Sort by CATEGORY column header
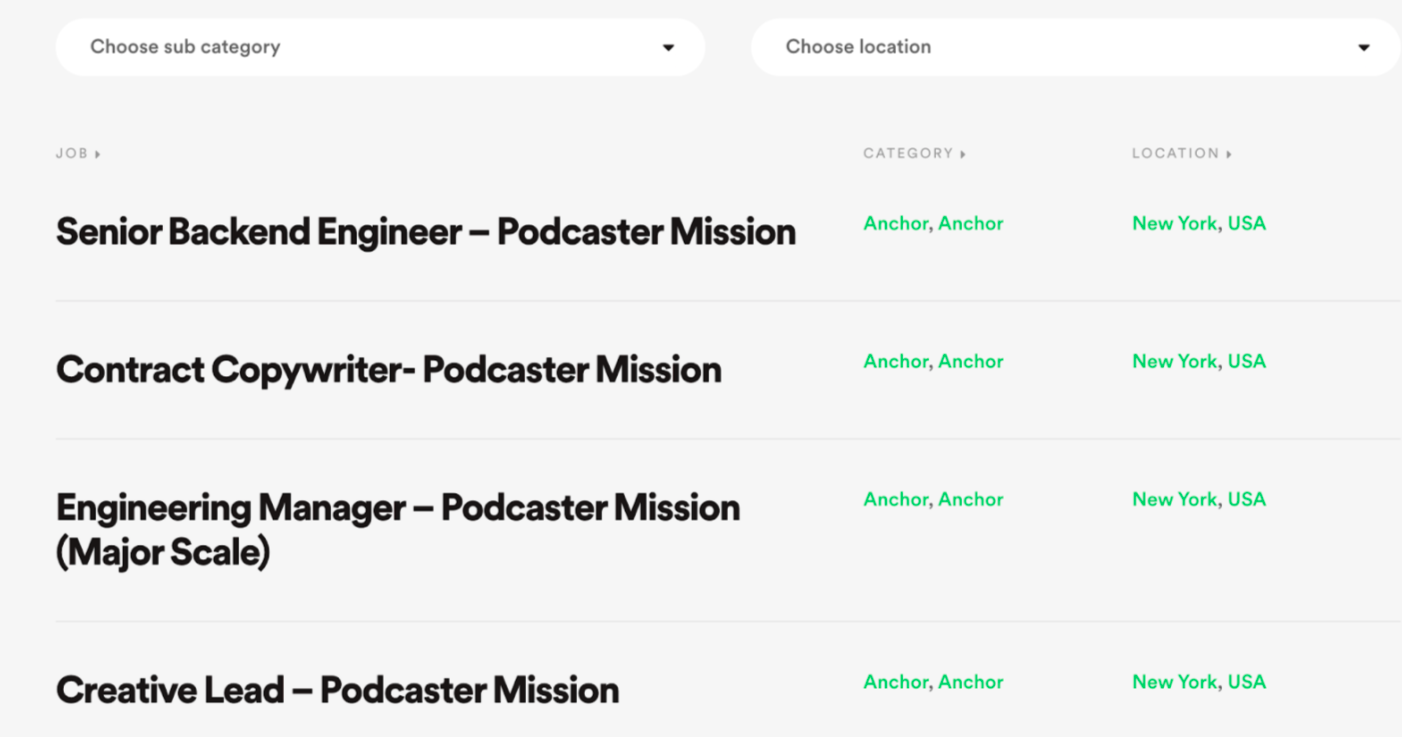The image size is (1402, 737). pos(915,154)
